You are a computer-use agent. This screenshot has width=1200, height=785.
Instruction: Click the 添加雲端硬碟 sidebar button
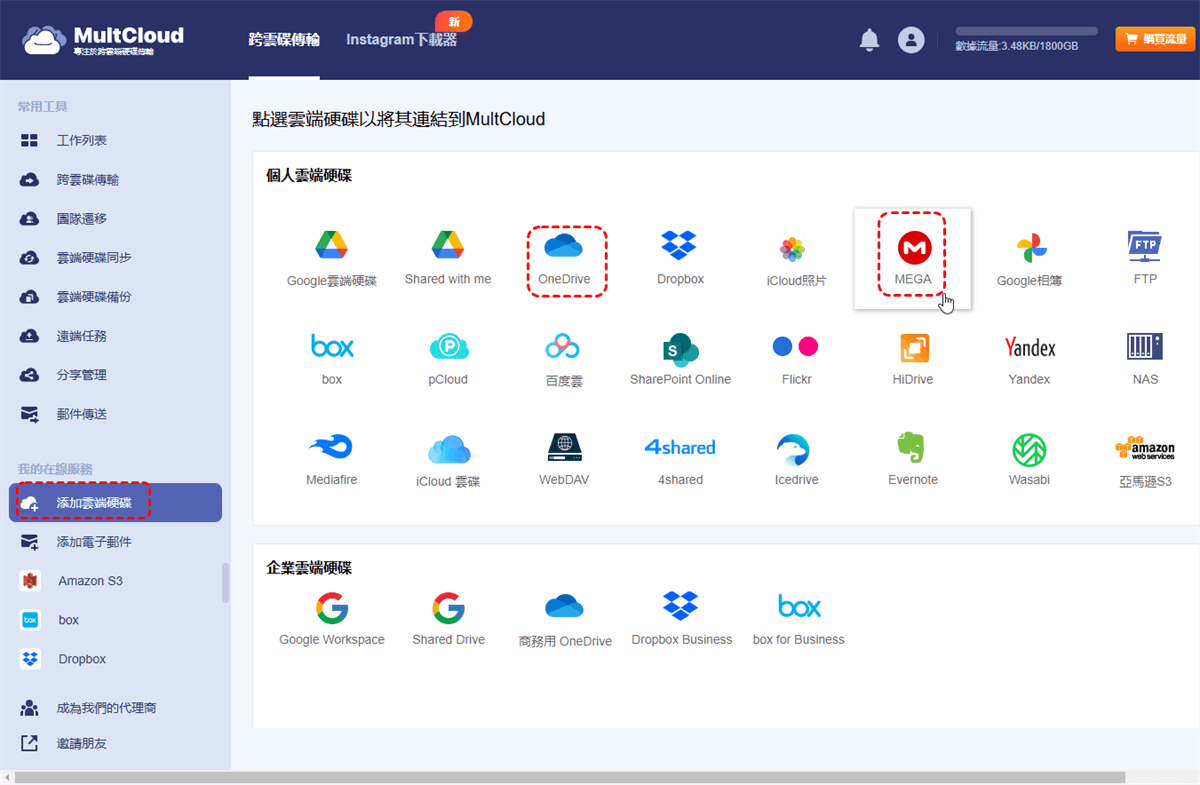tap(115, 503)
